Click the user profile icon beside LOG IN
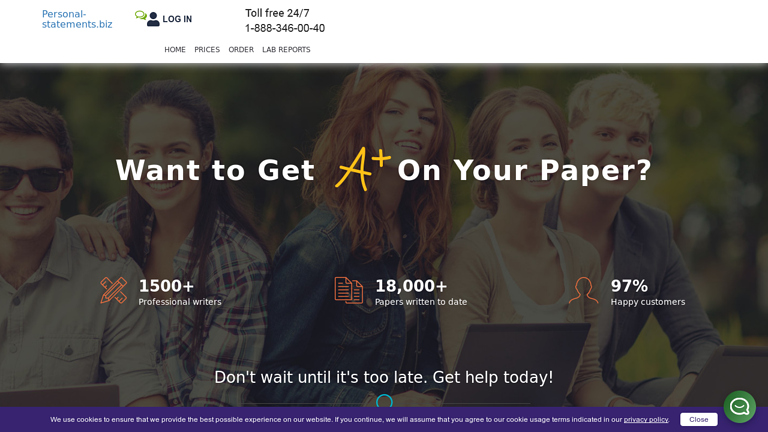The image size is (768, 432). pos(153,19)
